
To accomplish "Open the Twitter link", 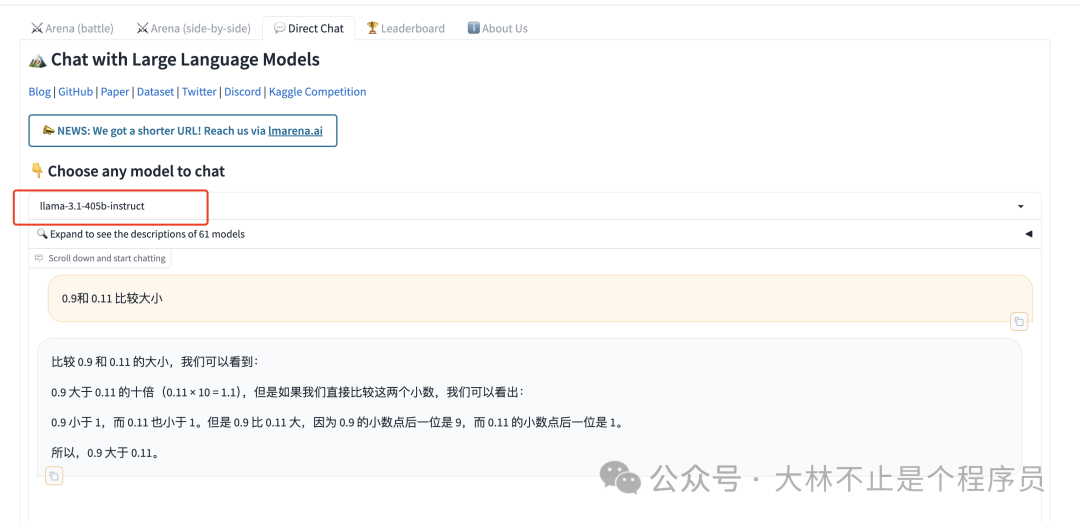I will click(x=199, y=92).
